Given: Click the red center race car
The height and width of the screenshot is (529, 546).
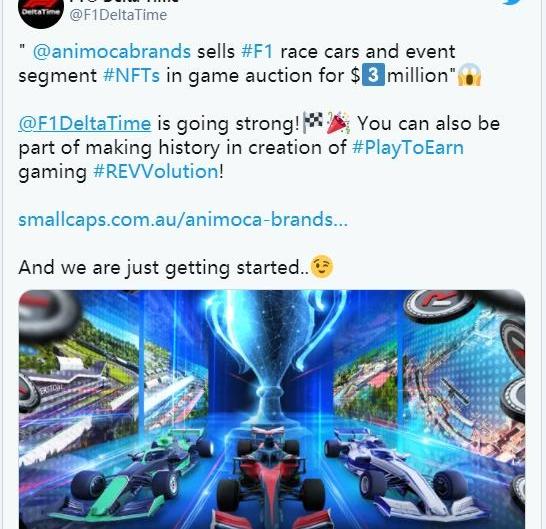Looking at the screenshot, I should click(x=270, y=479).
